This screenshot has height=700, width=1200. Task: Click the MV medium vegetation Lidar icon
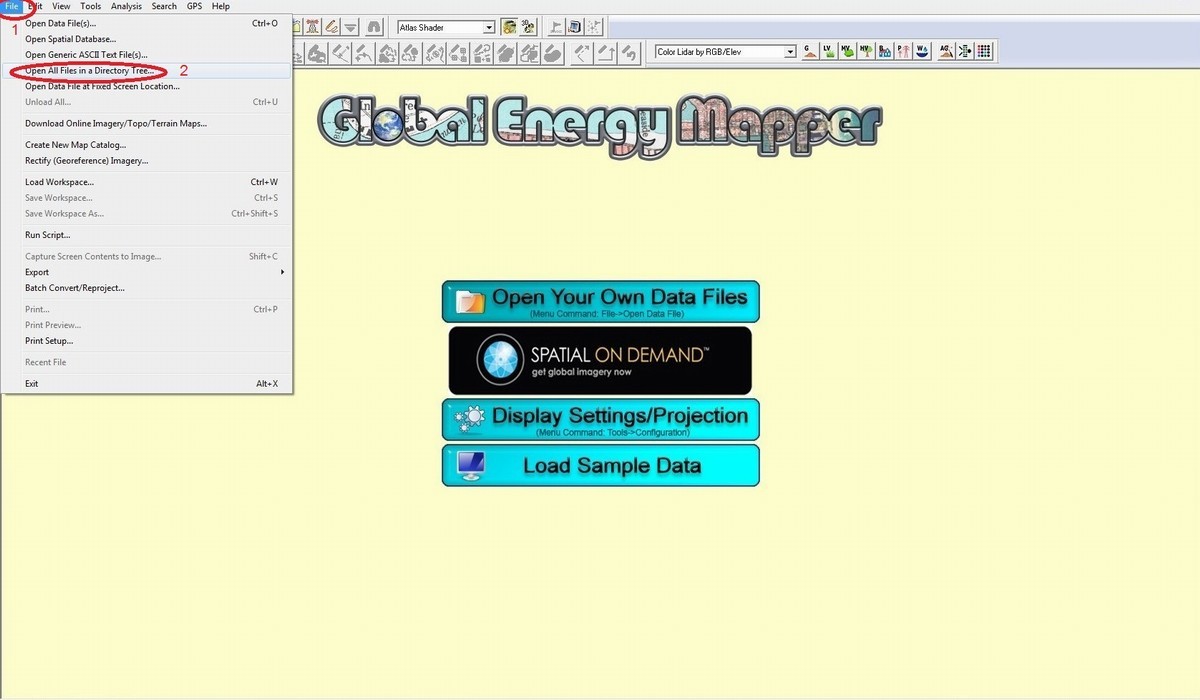[x=847, y=51]
